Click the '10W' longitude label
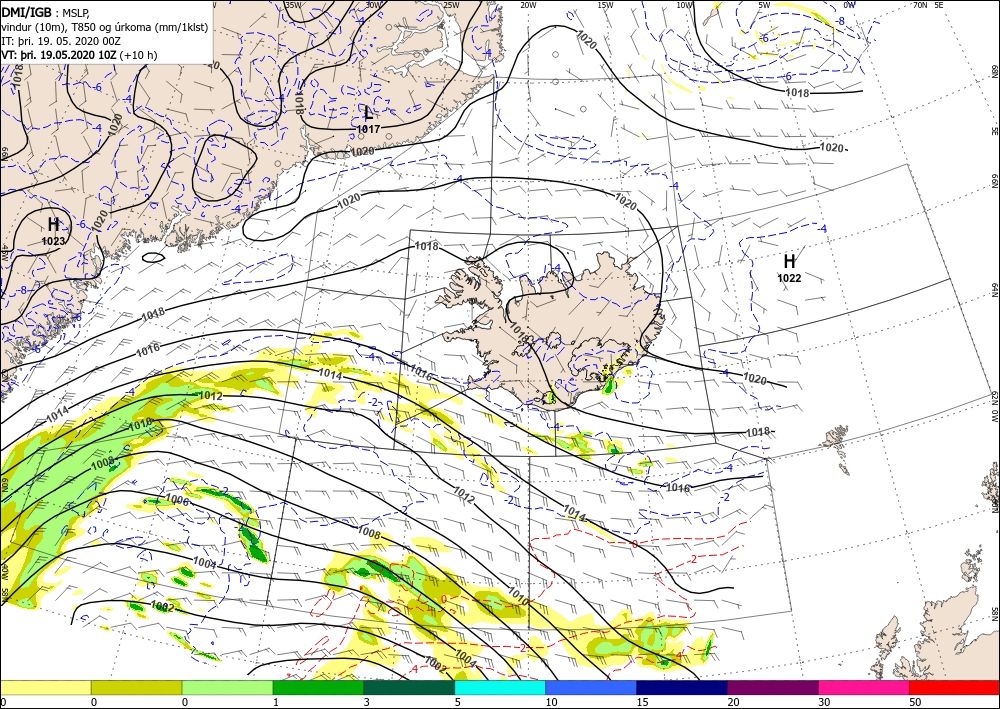This screenshot has height=709, width=1000. pyautogui.click(x=684, y=5)
